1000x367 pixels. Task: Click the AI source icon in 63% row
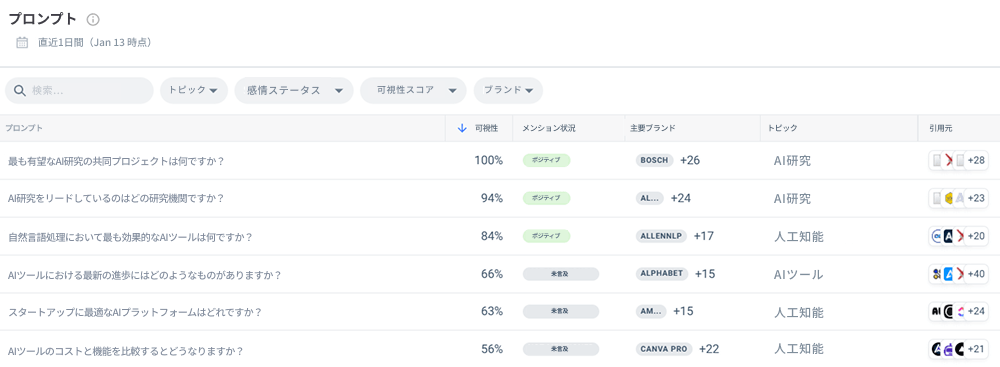(936, 311)
